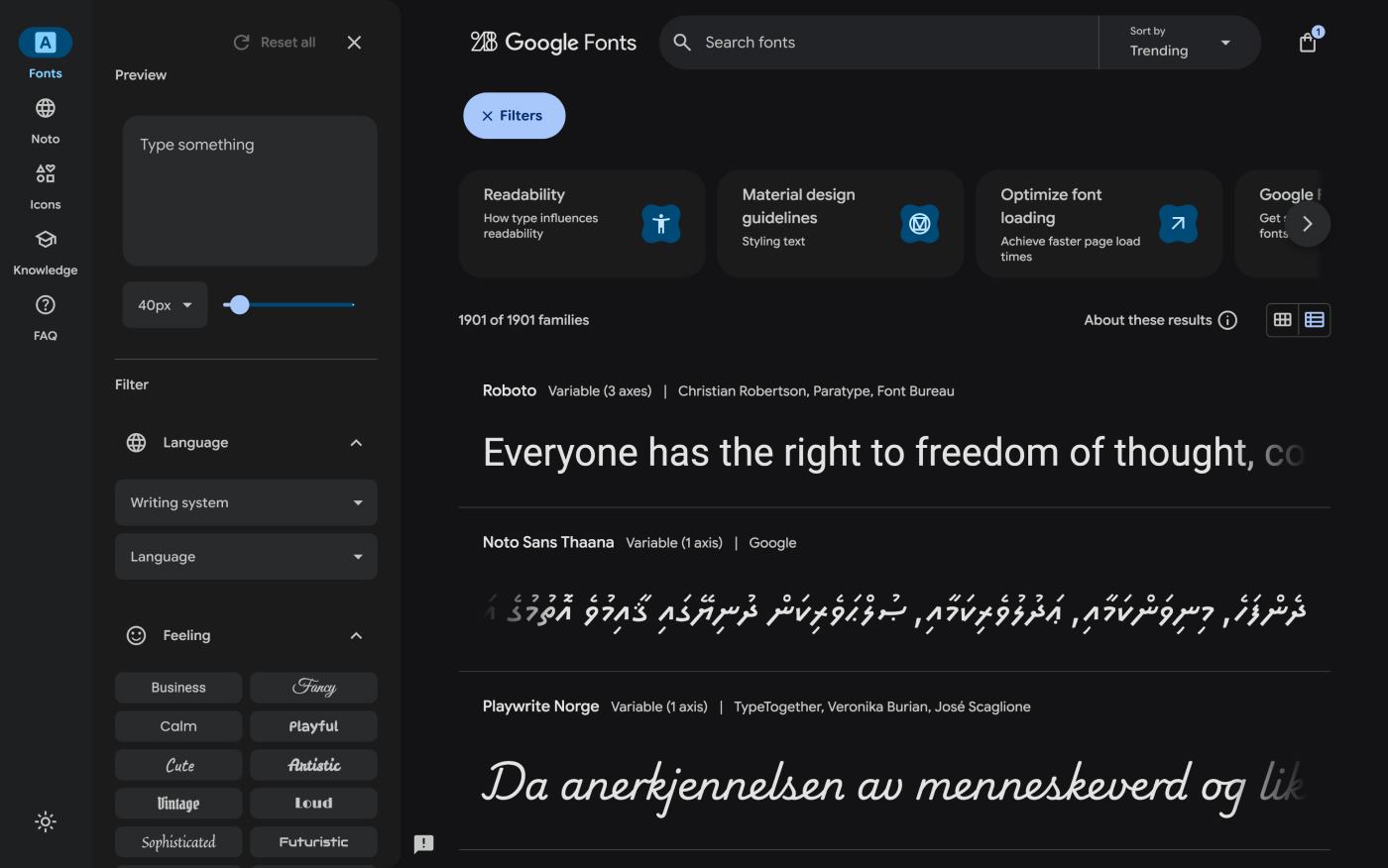Open the Sort by Trending dropdown
1388x868 pixels.
click(x=1179, y=43)
